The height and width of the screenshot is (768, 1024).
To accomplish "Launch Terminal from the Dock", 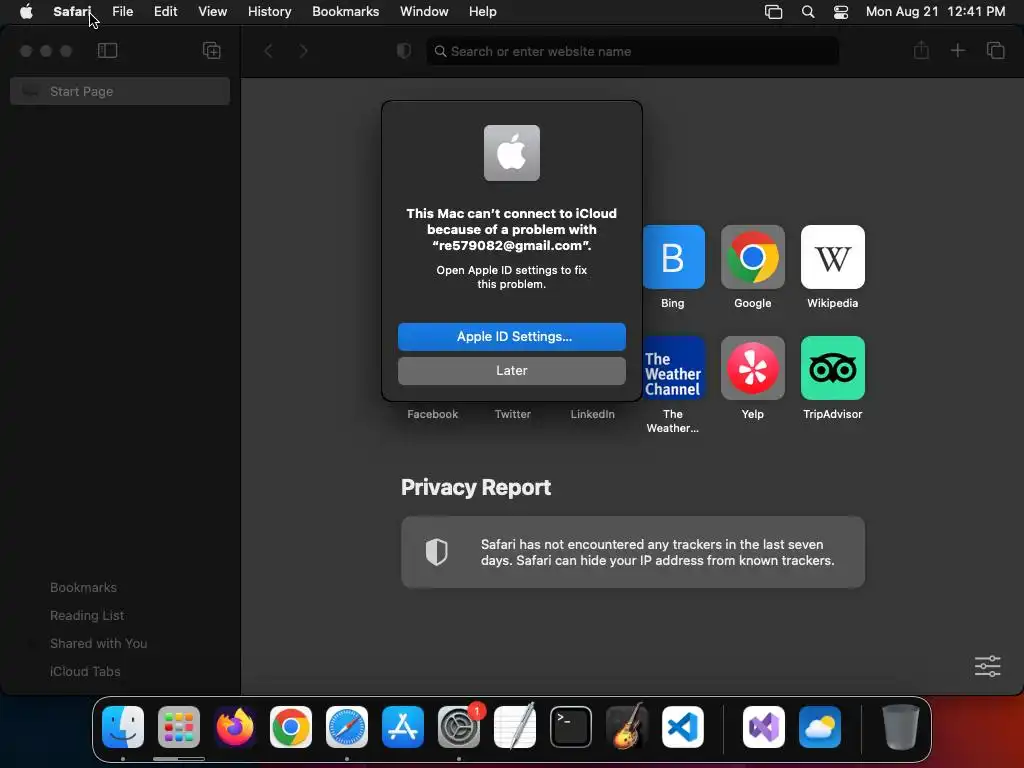I will 571,727.
